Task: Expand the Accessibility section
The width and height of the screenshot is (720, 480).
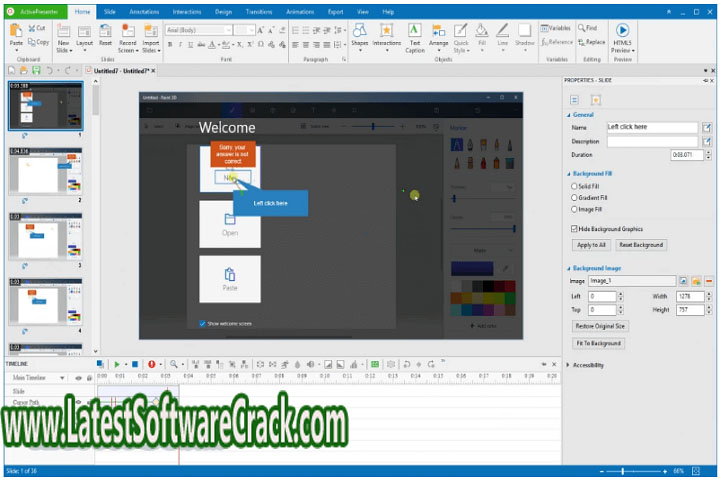Action: pyautogui.click(x=570, y=365)
